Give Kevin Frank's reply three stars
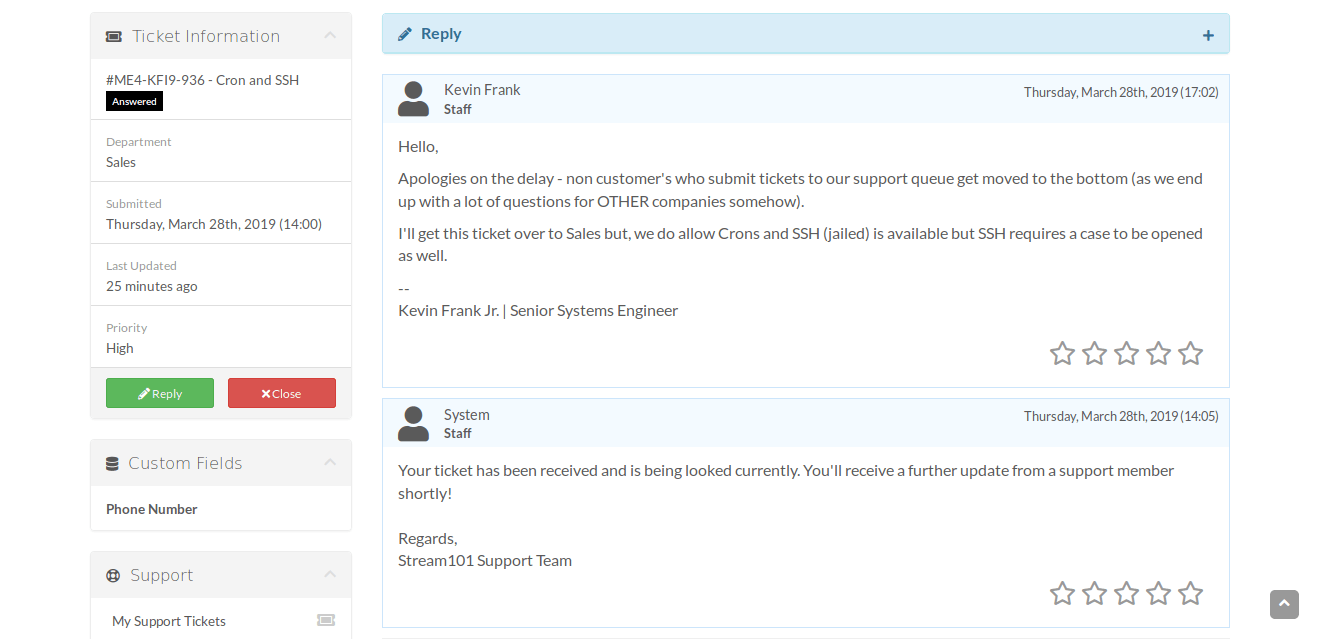Image resolution: width=1319 pixels, height=639 pixels. tap(1126, 353)
